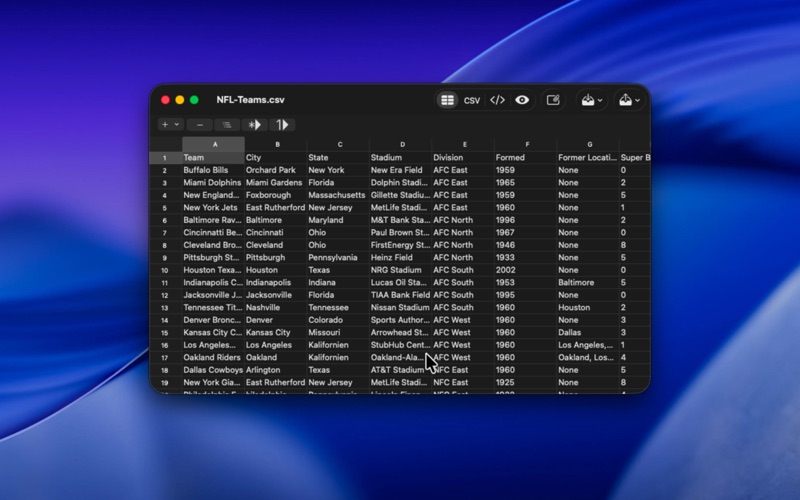Select the 'NRG Stadium' cell
800x500 pixels.
click(401, 270)
